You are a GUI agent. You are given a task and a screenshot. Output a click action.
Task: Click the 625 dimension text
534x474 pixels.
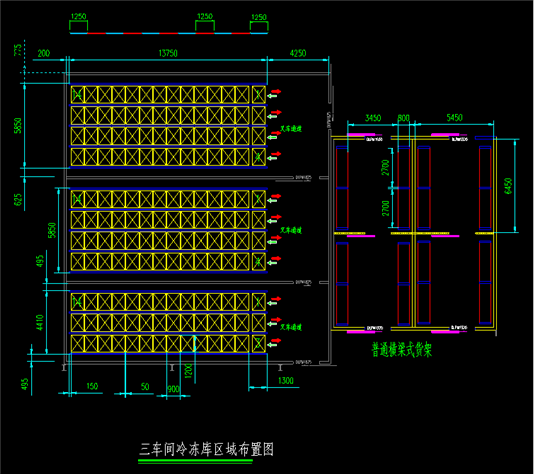(18, 200)
